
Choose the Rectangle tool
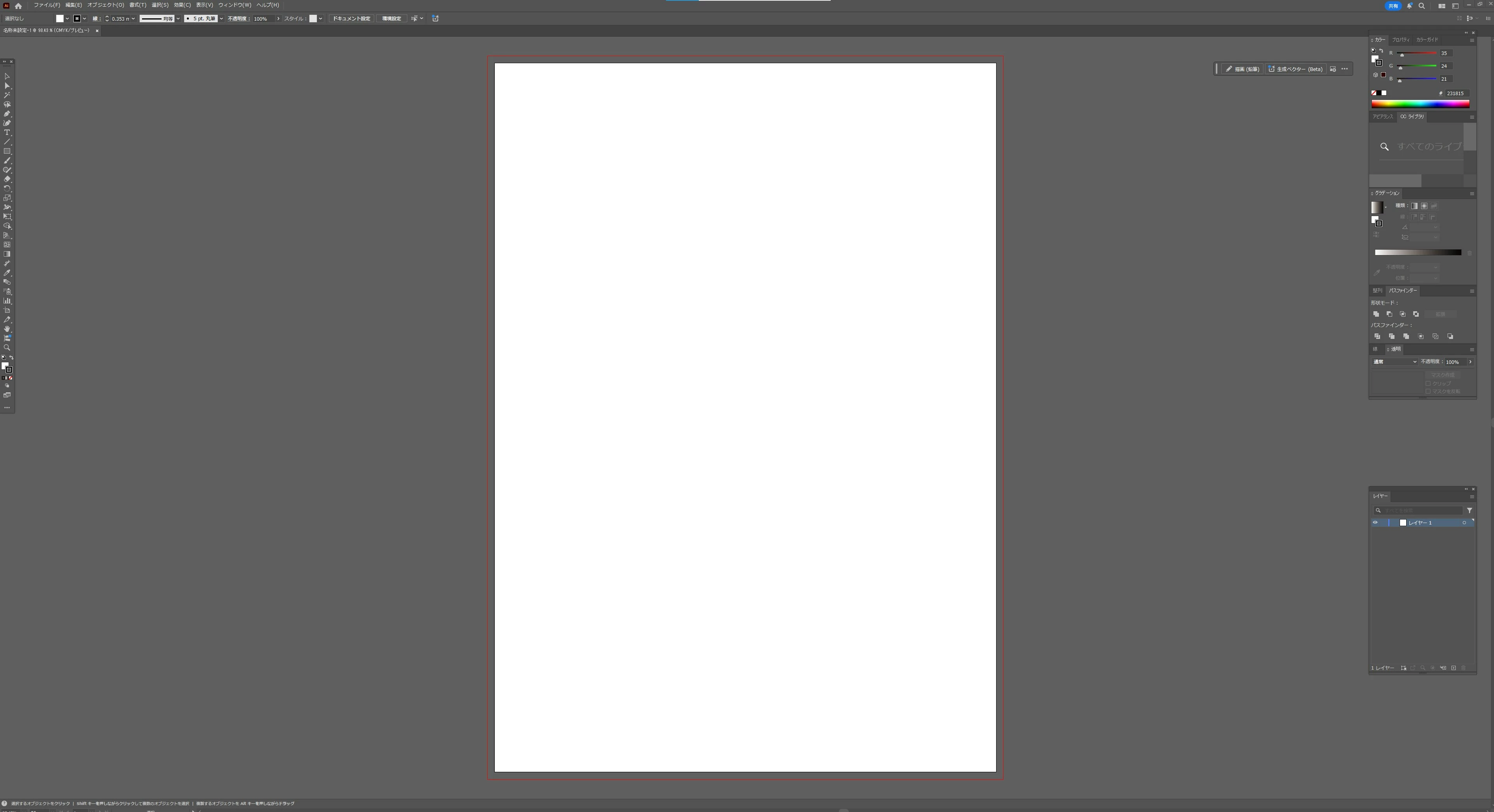coord(7,151)
